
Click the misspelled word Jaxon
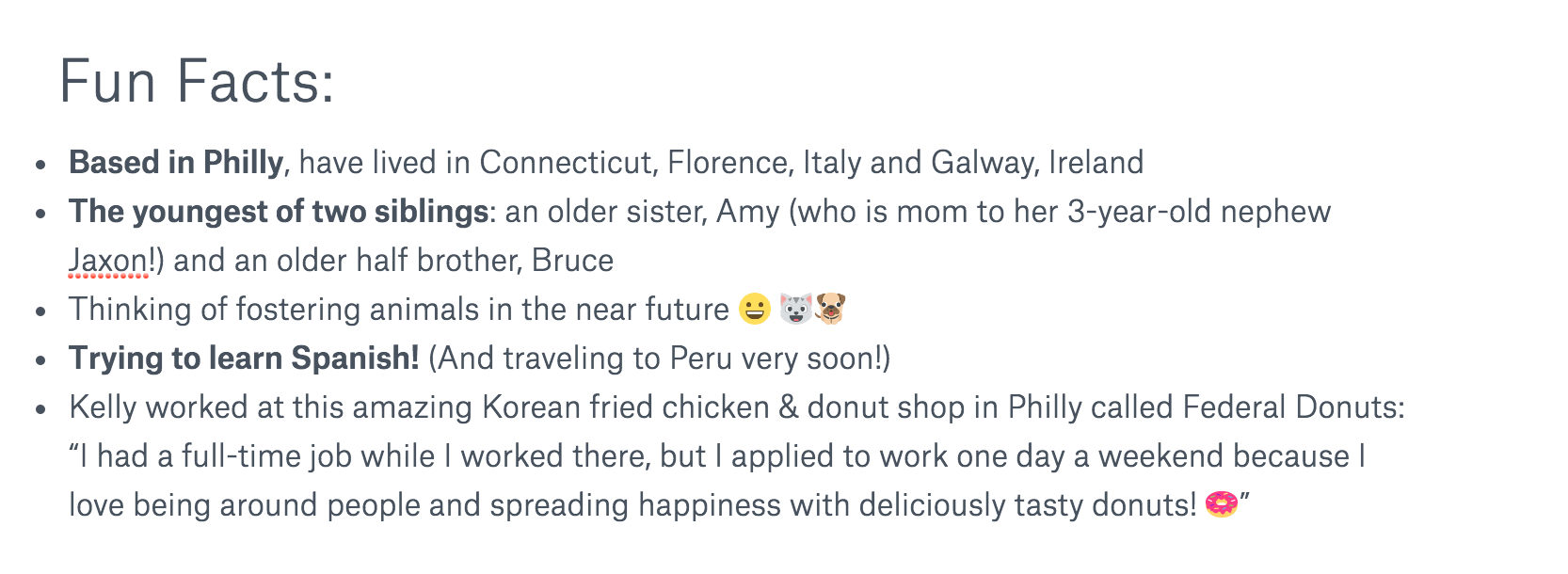tap(108, 261)
